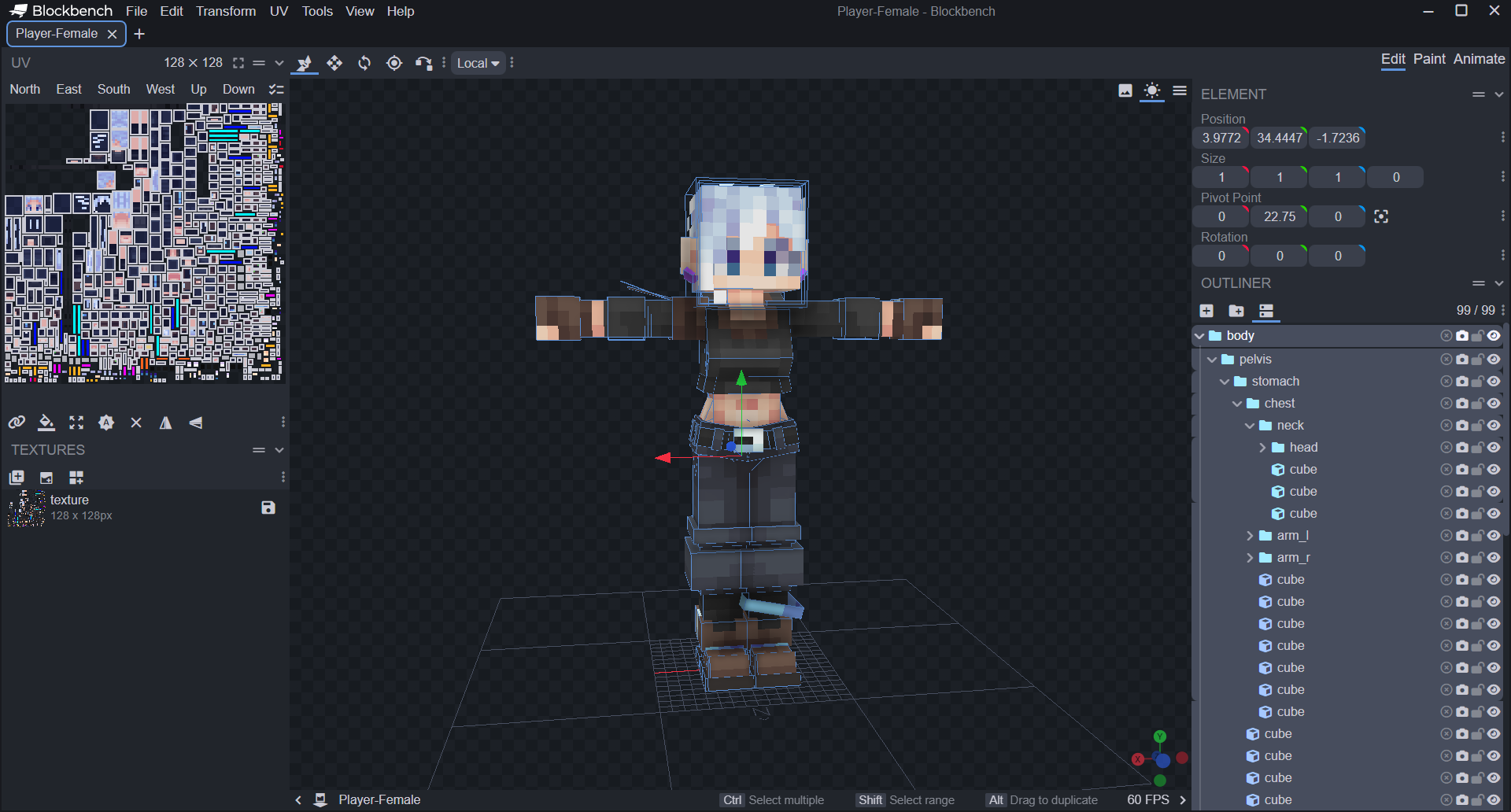Switch to the Animate tab
This screenshot has height=812, width=1511.
pyautogui.click(x=1479, y=59)
